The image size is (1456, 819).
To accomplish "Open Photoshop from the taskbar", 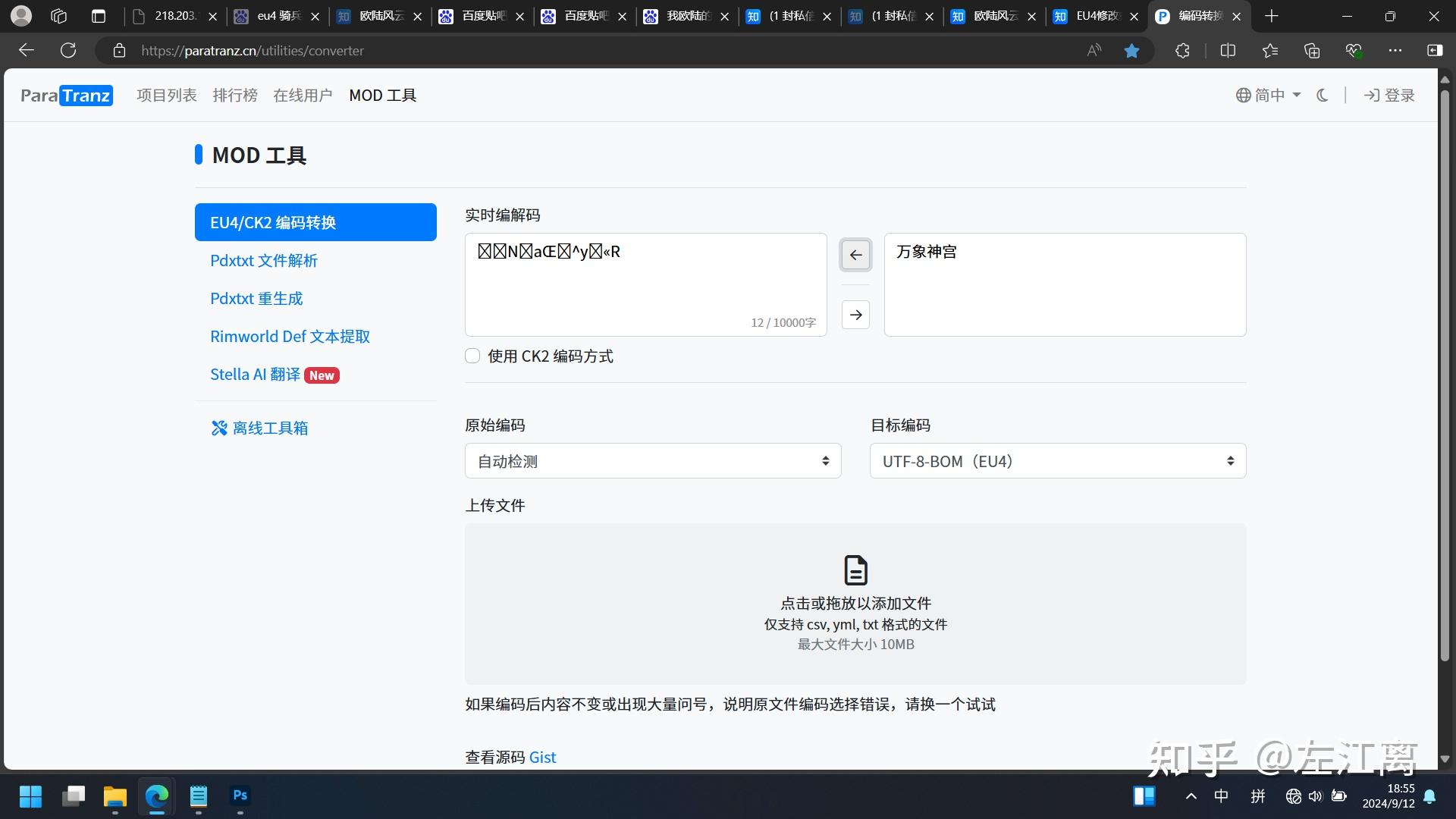I will (x=240, y=797).
